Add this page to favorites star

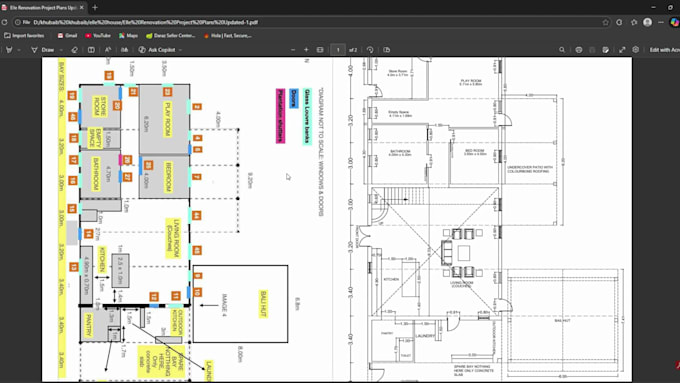coord(605,22)
